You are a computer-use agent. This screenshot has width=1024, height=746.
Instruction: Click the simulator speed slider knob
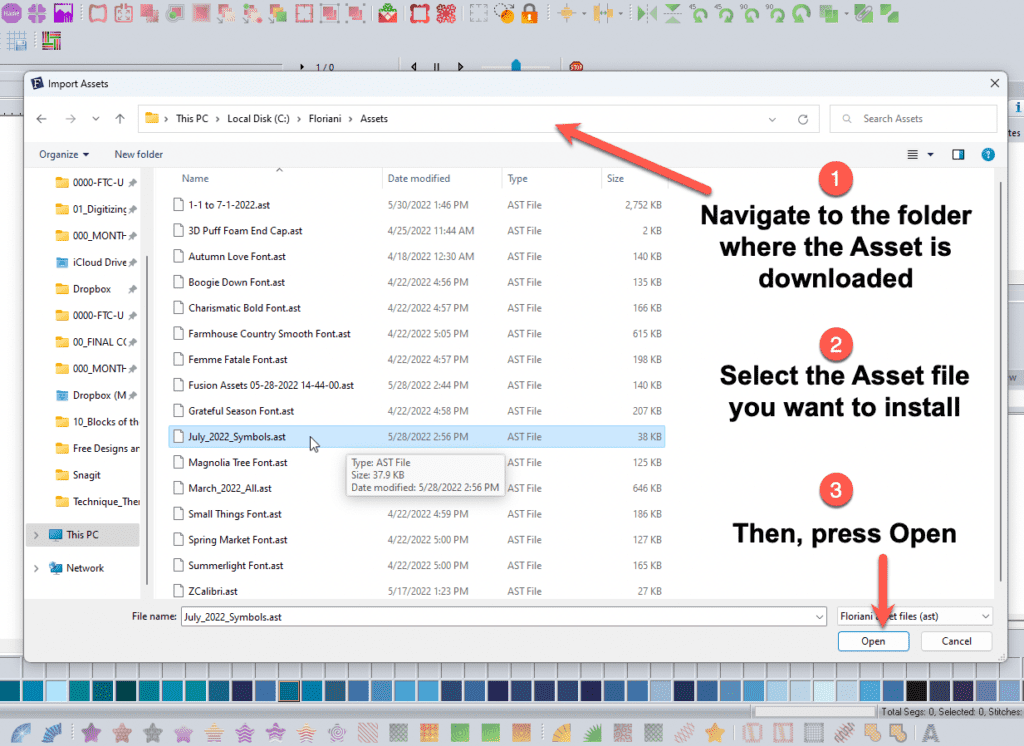pyautogui.click(x=516, y=65)
